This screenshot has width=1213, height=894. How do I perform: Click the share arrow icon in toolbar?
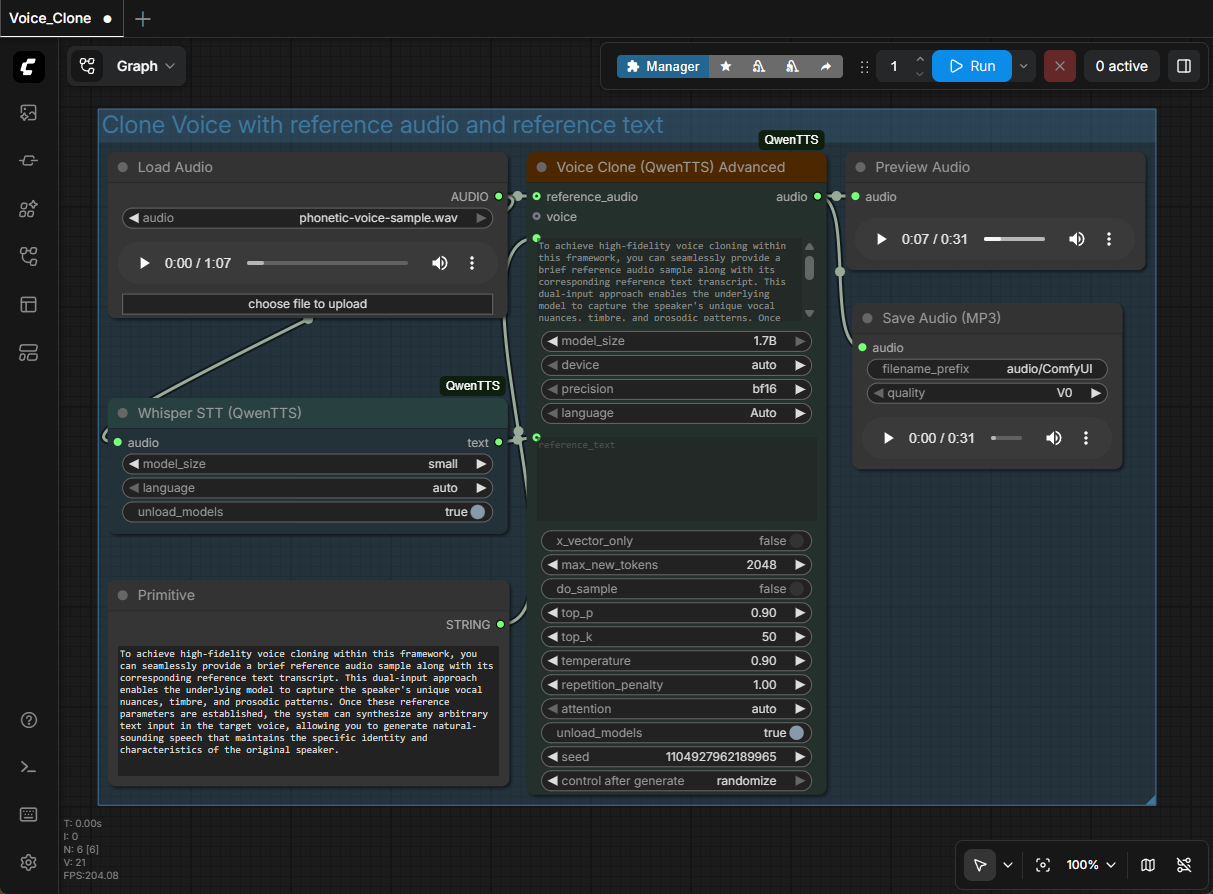tap(825, 66)
